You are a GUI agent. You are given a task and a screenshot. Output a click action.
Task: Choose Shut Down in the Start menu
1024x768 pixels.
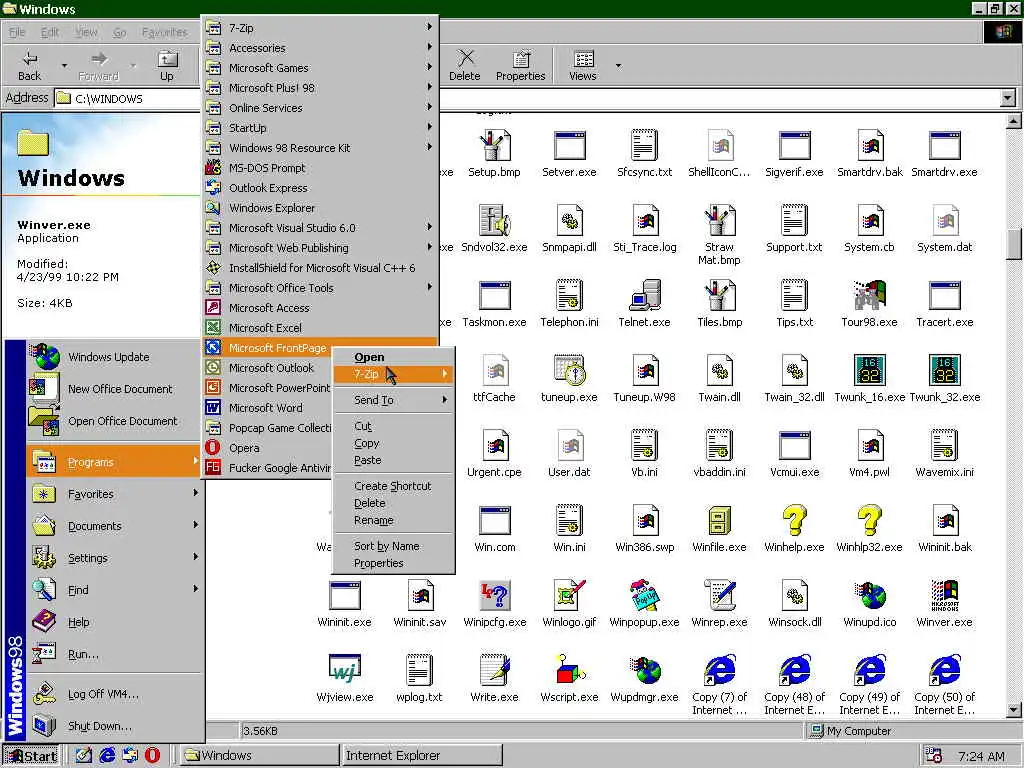[115, 726]
